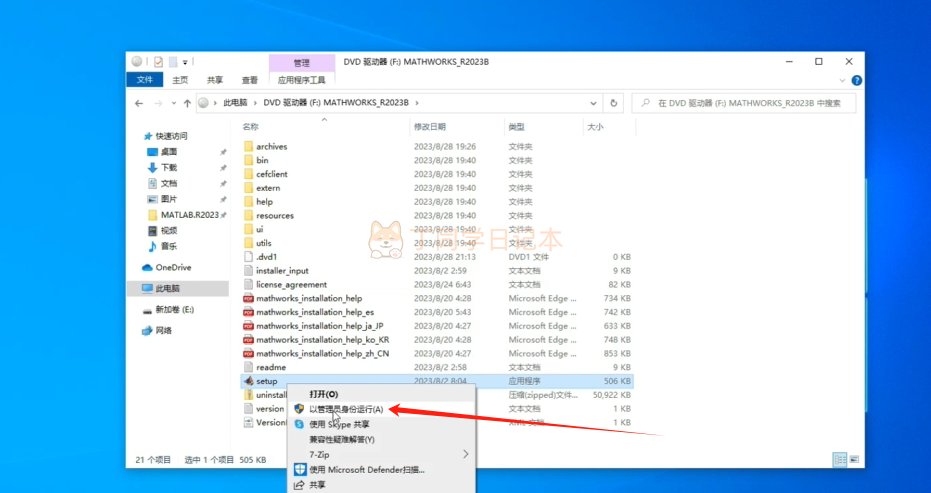Open 桌面 quick access item
The image size is (931, 493).
tap(169, 152)
